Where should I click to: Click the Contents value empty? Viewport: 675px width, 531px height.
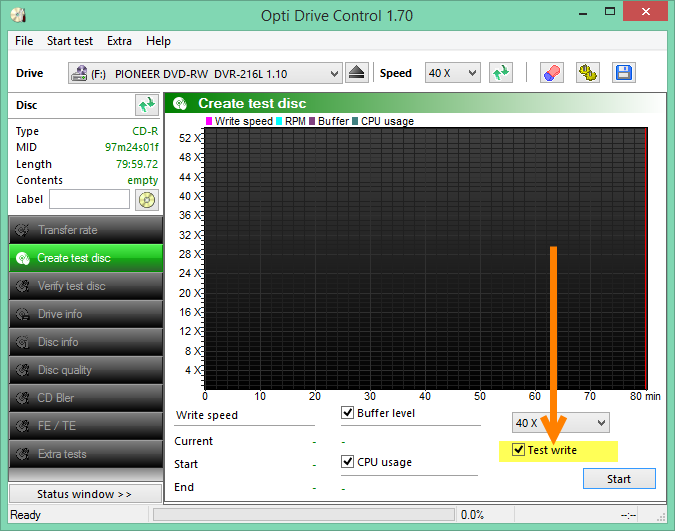143,180
